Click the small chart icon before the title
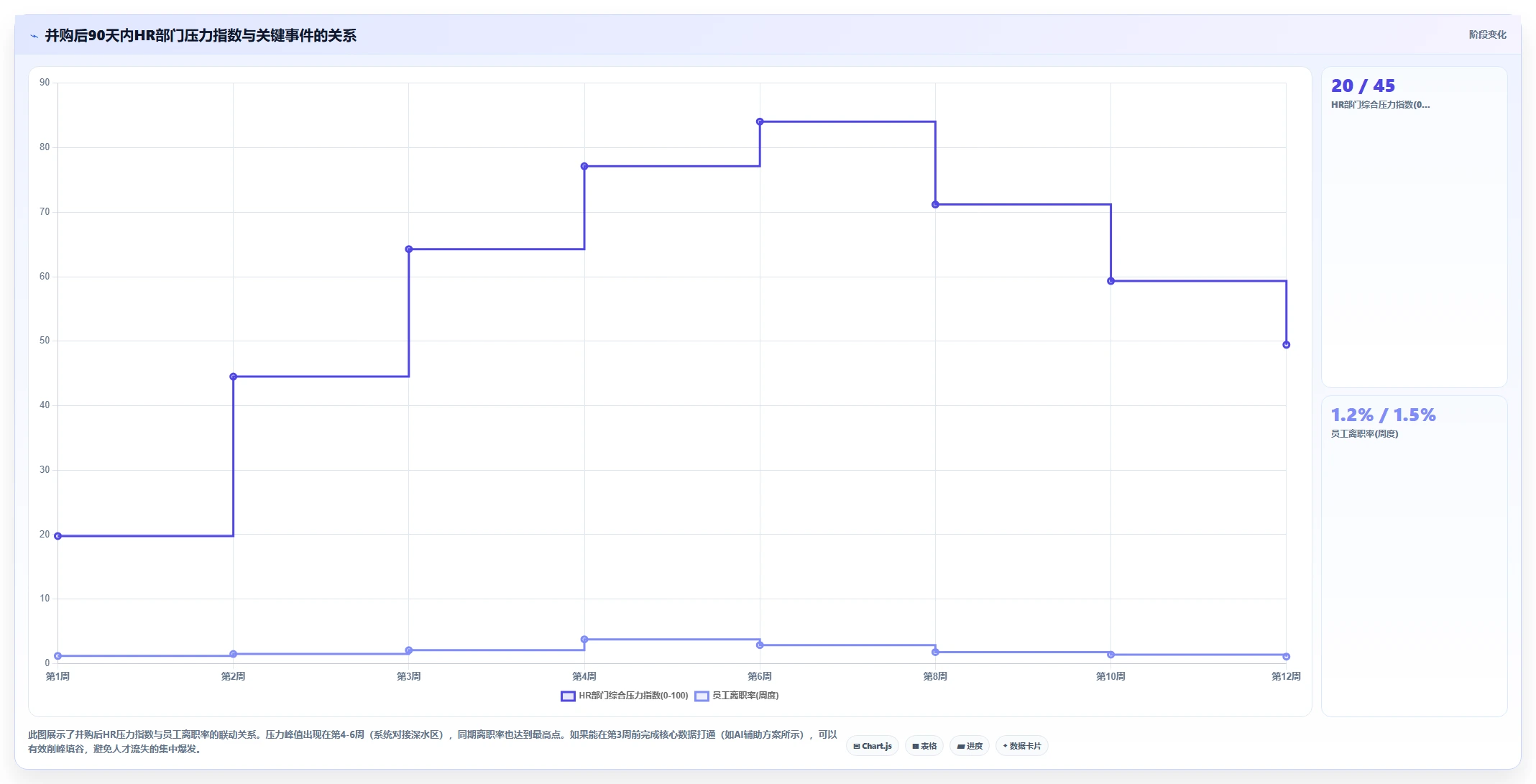 34,36
